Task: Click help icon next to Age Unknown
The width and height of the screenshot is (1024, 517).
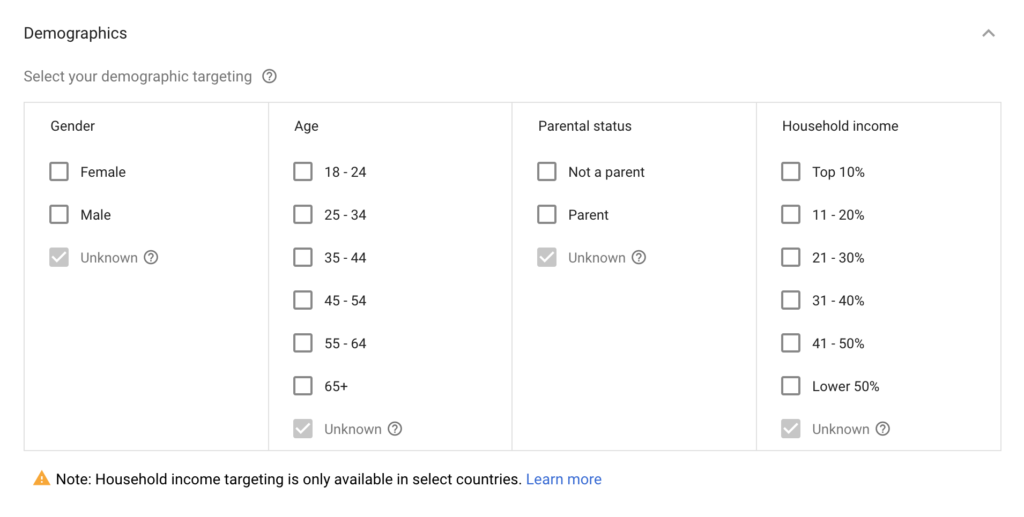Action: click(395, 429)
